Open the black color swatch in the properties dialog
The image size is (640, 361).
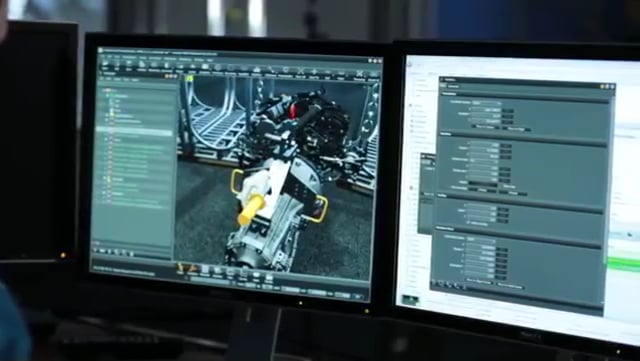[483, 185]
